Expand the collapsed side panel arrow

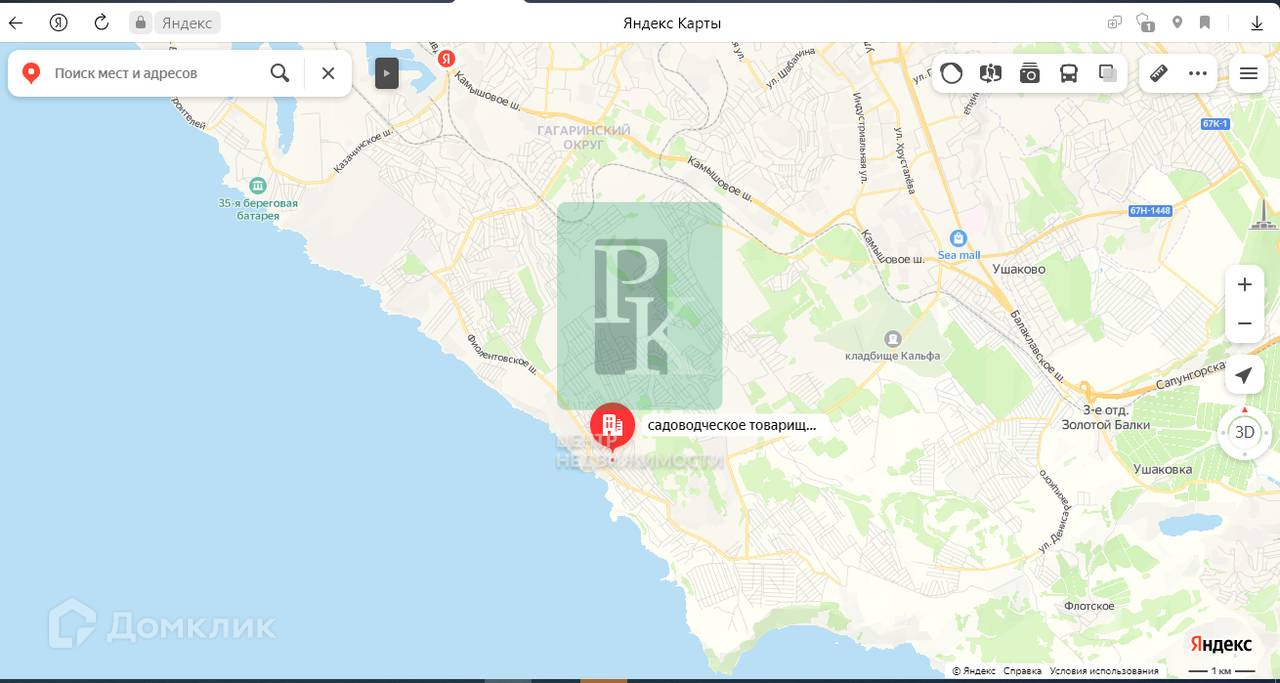(387, 73)
